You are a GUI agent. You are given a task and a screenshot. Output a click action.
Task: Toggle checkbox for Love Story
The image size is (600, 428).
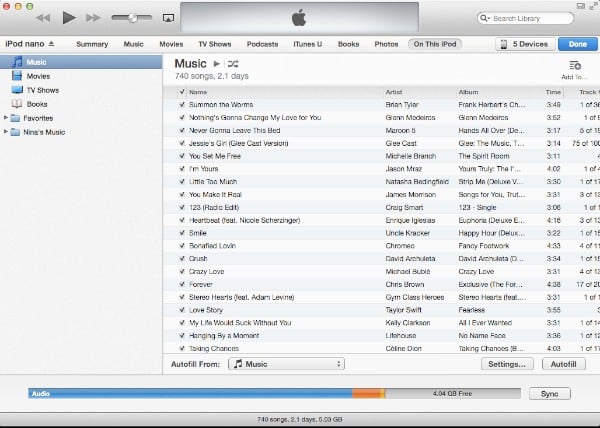(x=181, y=310)
